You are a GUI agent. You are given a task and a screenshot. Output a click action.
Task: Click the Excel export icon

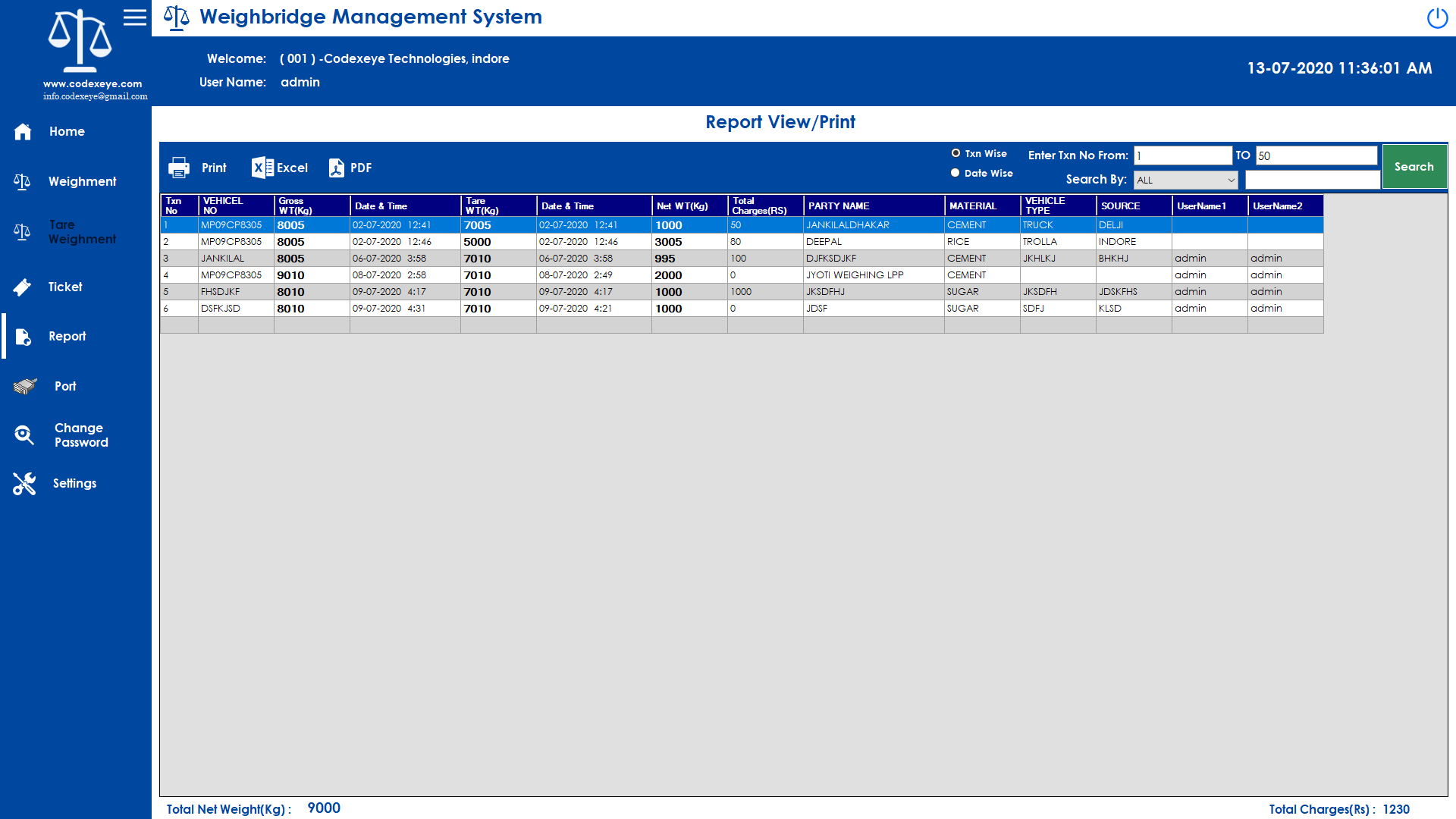pos(262,168)
